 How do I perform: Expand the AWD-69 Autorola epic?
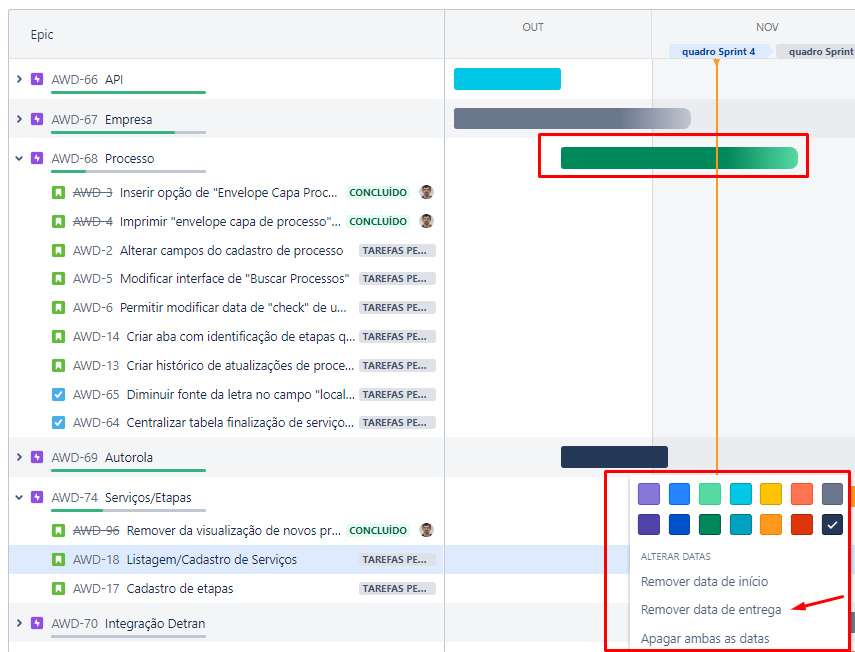point(19,457)
